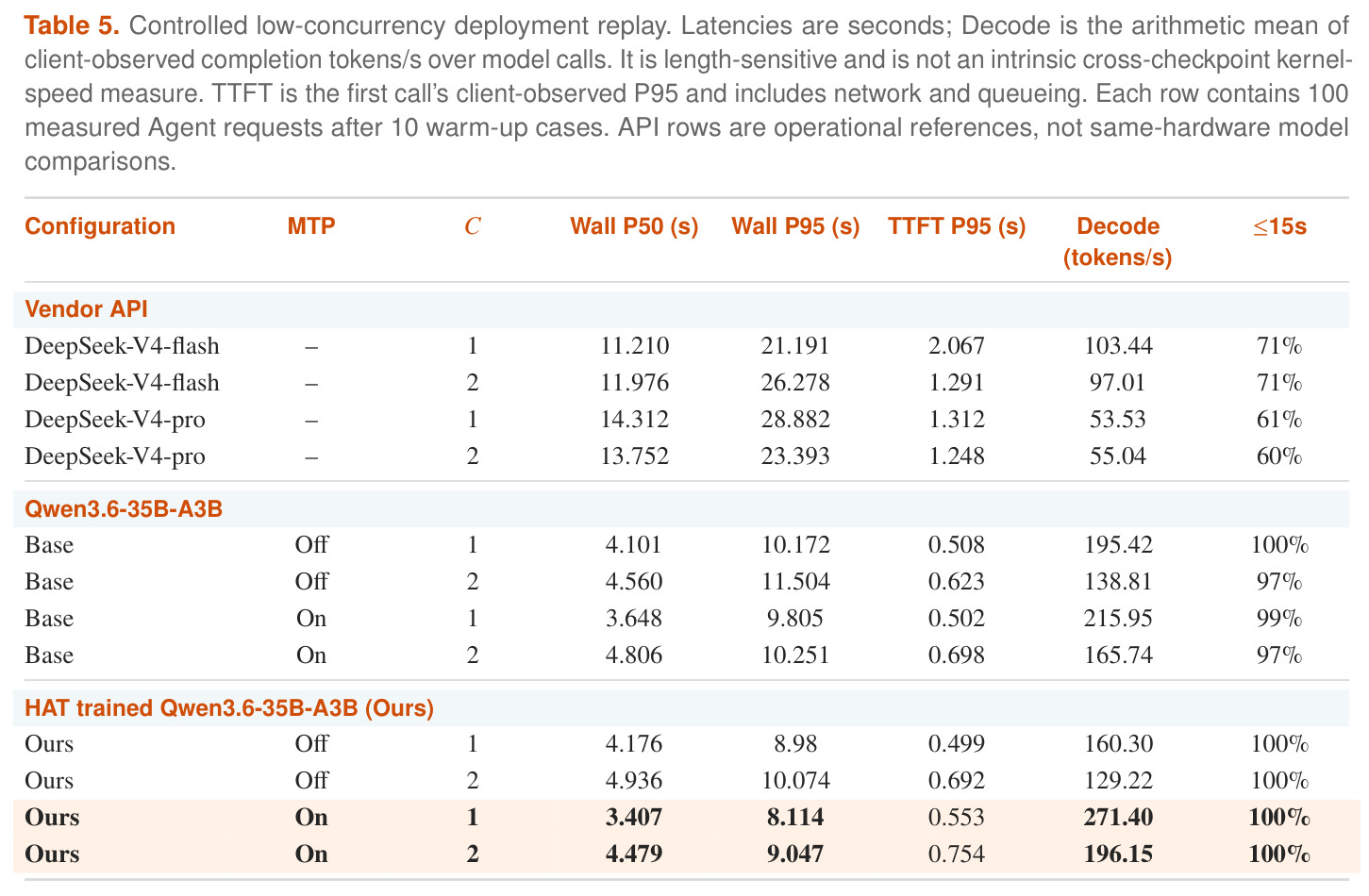
Task: Click the Wall P50 value 11.976
Action: tap(634, 383)
